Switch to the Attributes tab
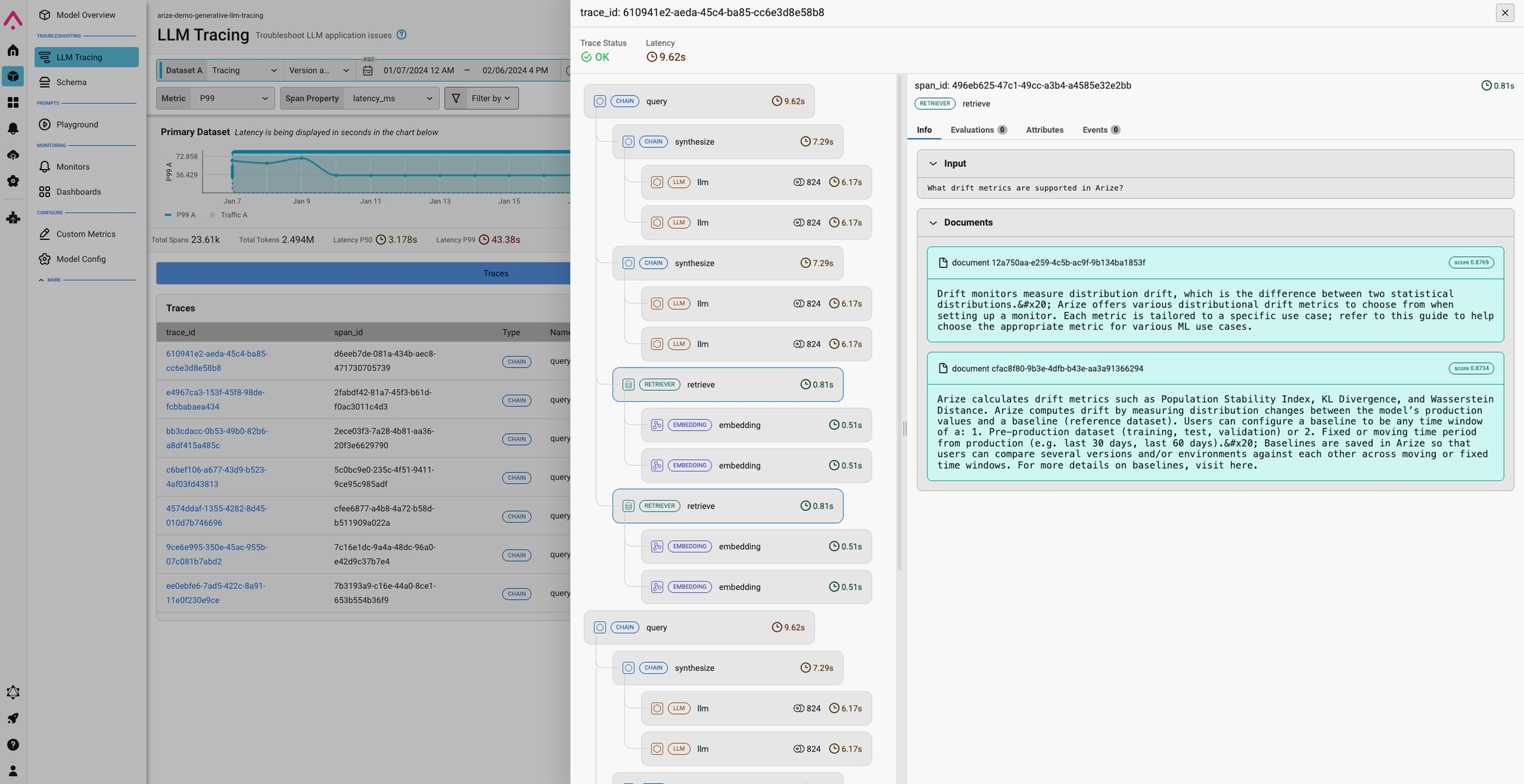1524x784 pixels. [x=1044, y=130]
